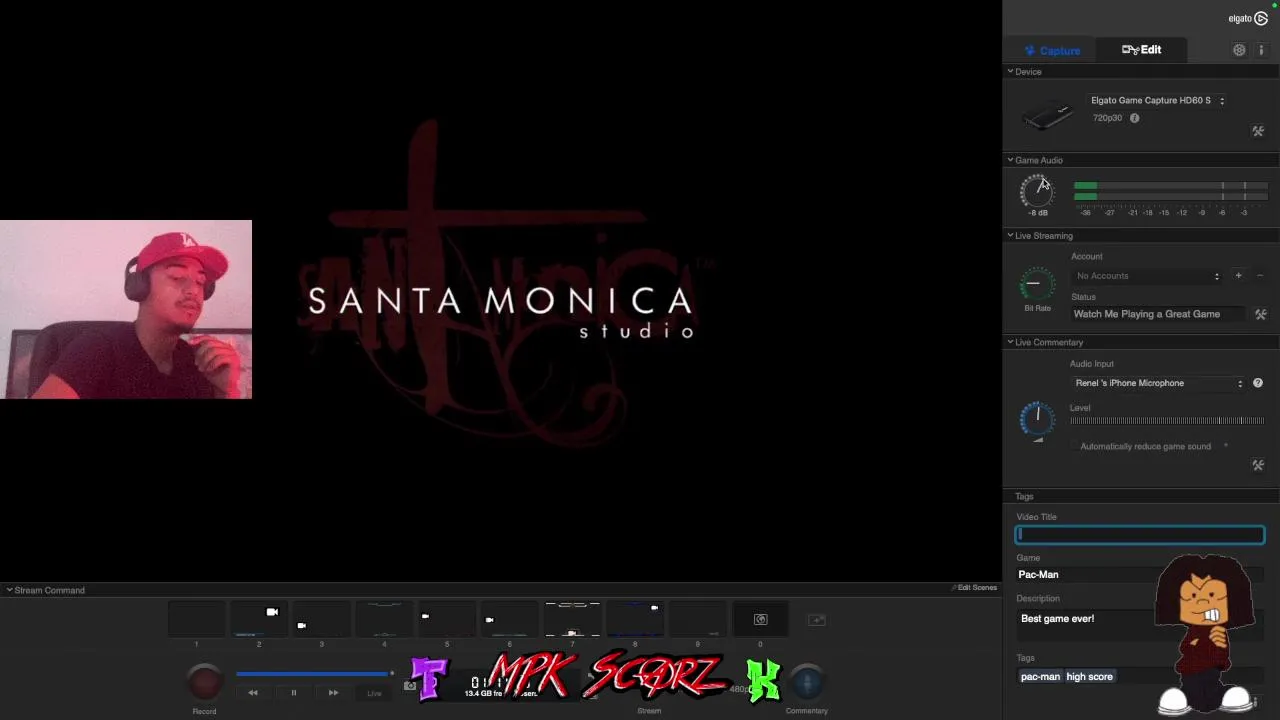1280x720 pixels.
Task: Select the pac-man tag
Action: click(x=1040, y=677)
